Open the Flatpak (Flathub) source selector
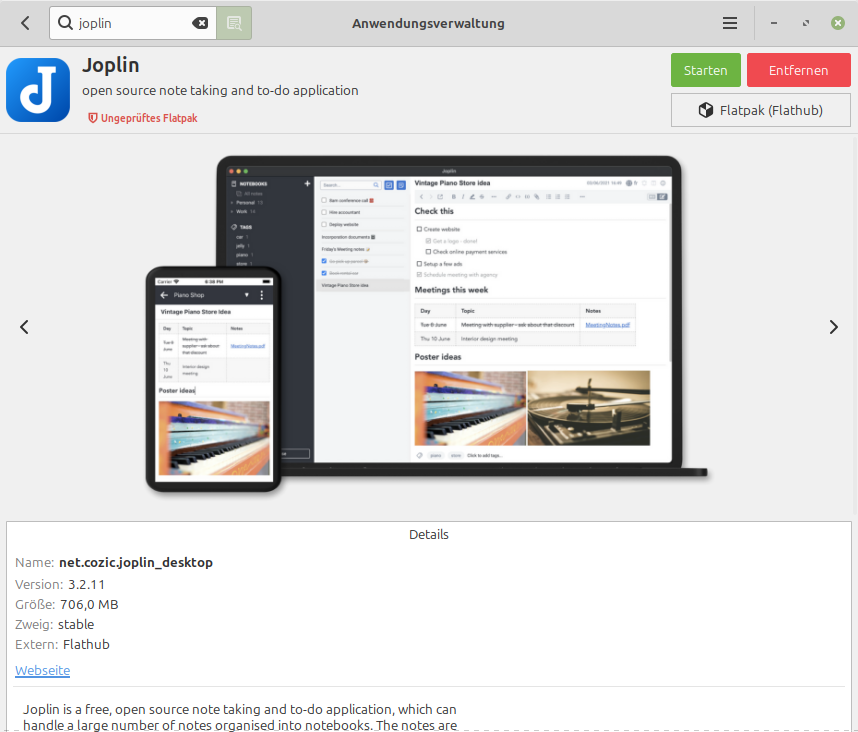Screen dimensions: 858x732 click(761, 111)
